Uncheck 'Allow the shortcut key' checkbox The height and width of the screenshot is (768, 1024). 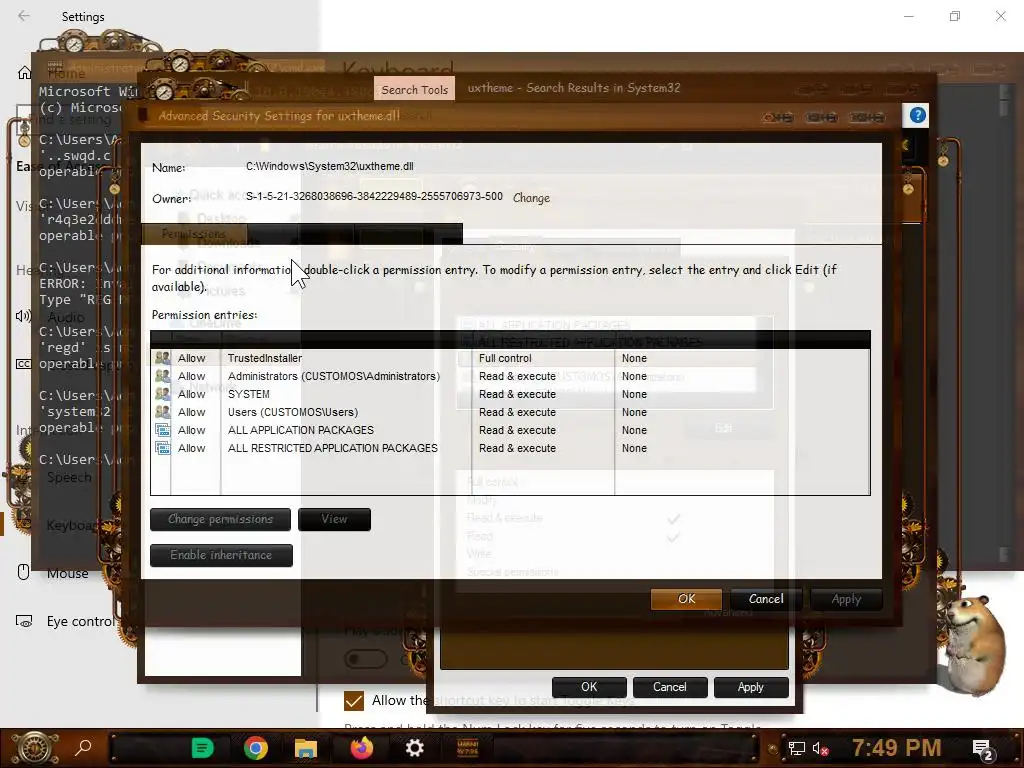click(x=353, y=701)
